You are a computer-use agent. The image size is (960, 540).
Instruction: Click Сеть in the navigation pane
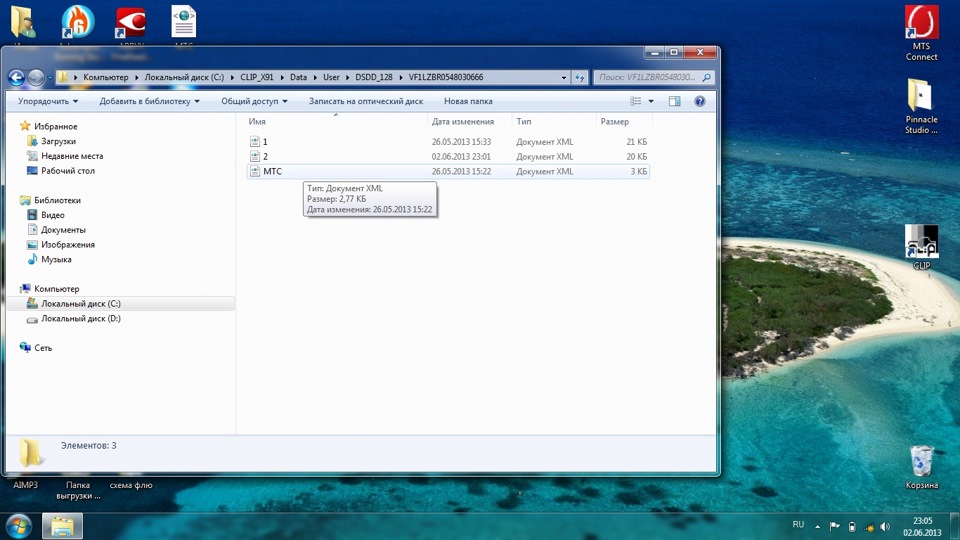pos(43,348)
